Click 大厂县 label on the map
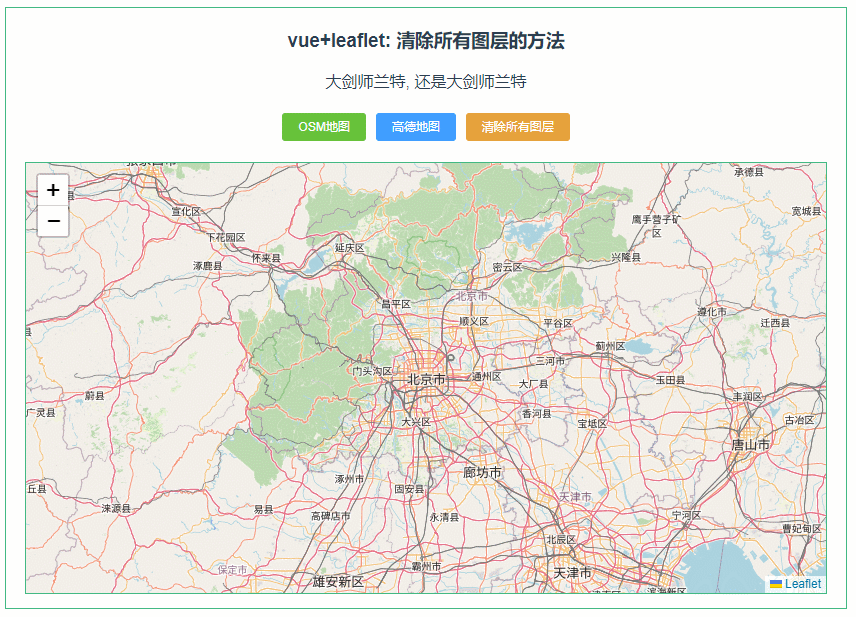Screen dimensions: 856x617 click(x=533, y=384)
